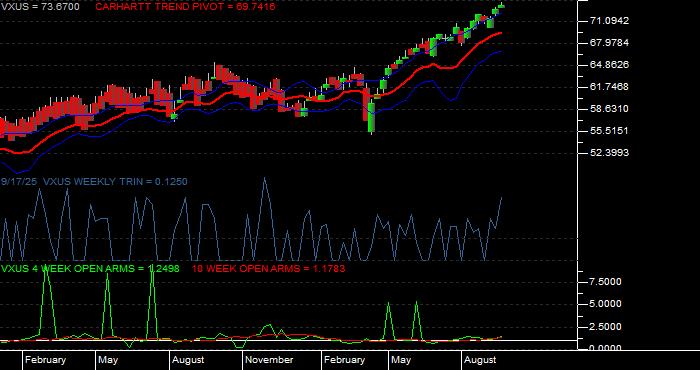Click the 61.7468 price axis value
The width and height of the screenshot is (700, 370).
pos(609,87)
